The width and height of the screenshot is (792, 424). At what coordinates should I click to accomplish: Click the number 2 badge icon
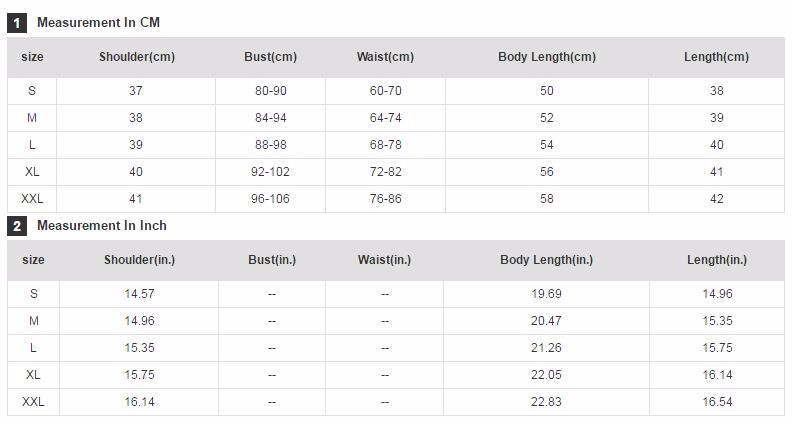point(17,226)
